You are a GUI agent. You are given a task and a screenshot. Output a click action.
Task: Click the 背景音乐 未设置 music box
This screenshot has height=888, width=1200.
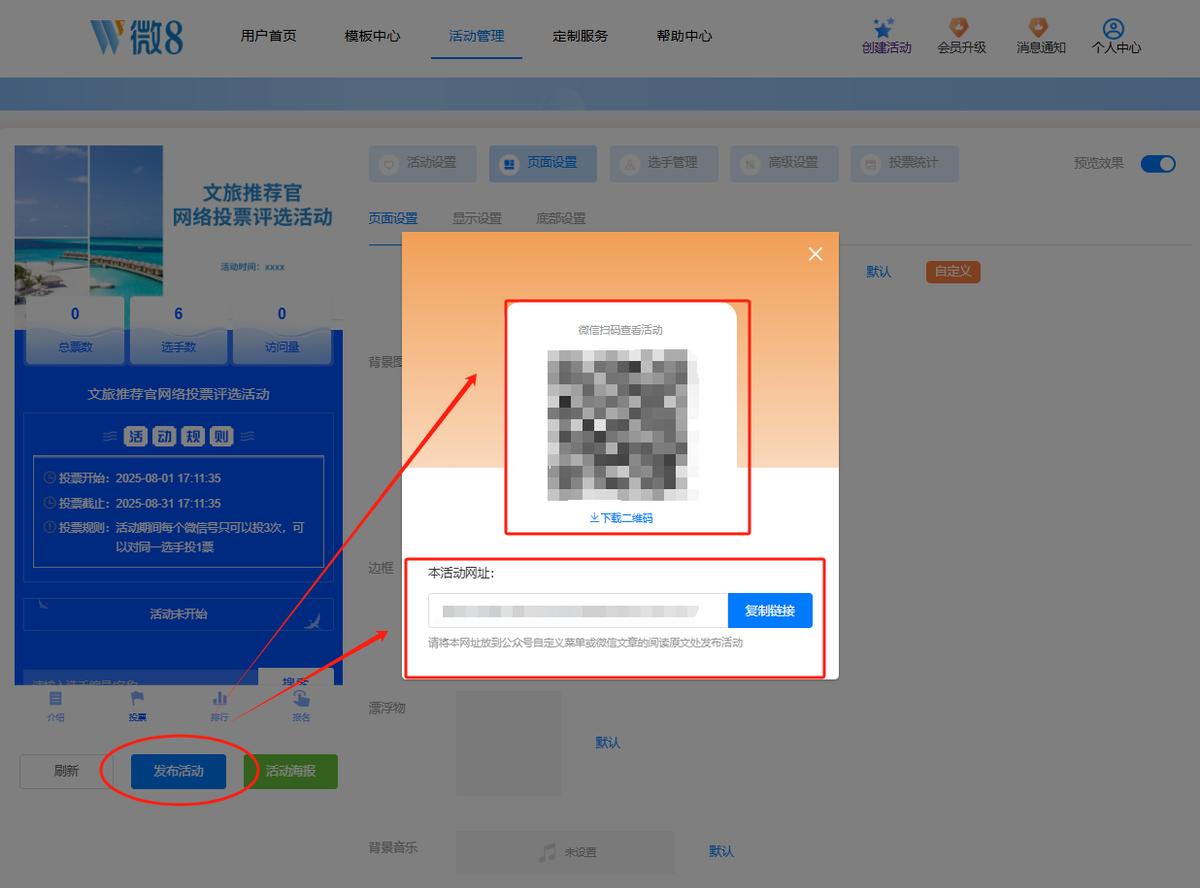pos(566,852)
